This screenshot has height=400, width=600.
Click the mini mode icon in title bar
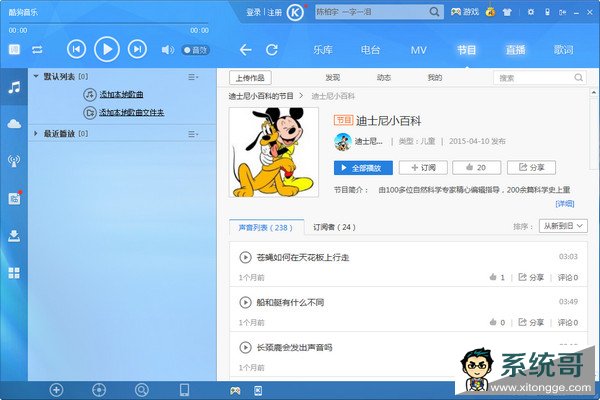(x=562, y=12)
